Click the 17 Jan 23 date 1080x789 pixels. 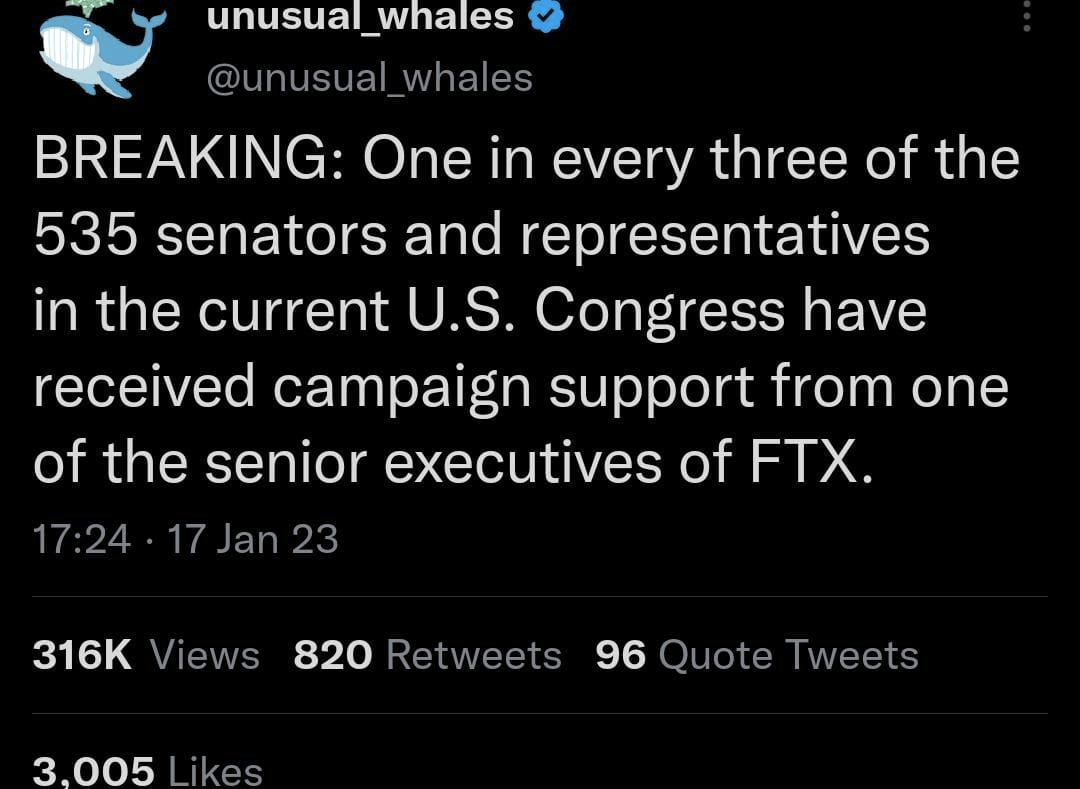(x=253, y=539)
